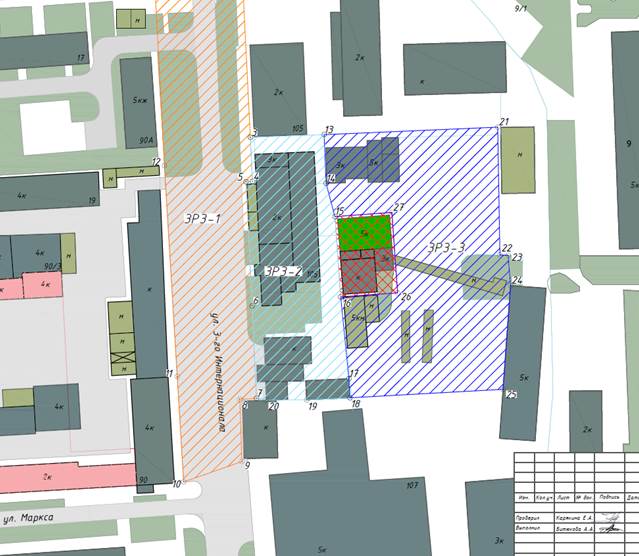Viewport: 639px width, 556px height.
Task: Select building 90A labeled 5кж
Action: tap(138, 103)
